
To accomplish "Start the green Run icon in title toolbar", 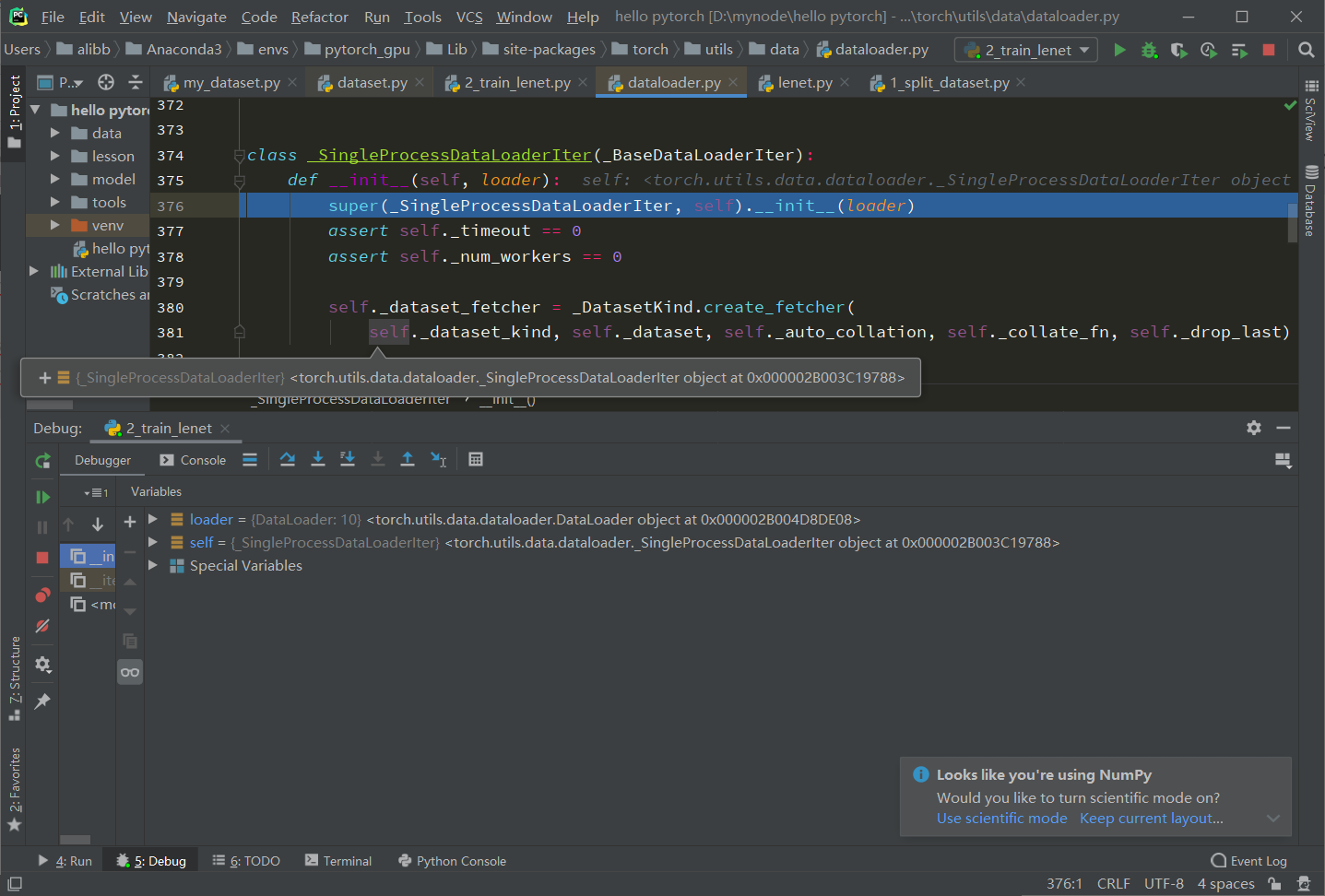I will [1118, 50].
